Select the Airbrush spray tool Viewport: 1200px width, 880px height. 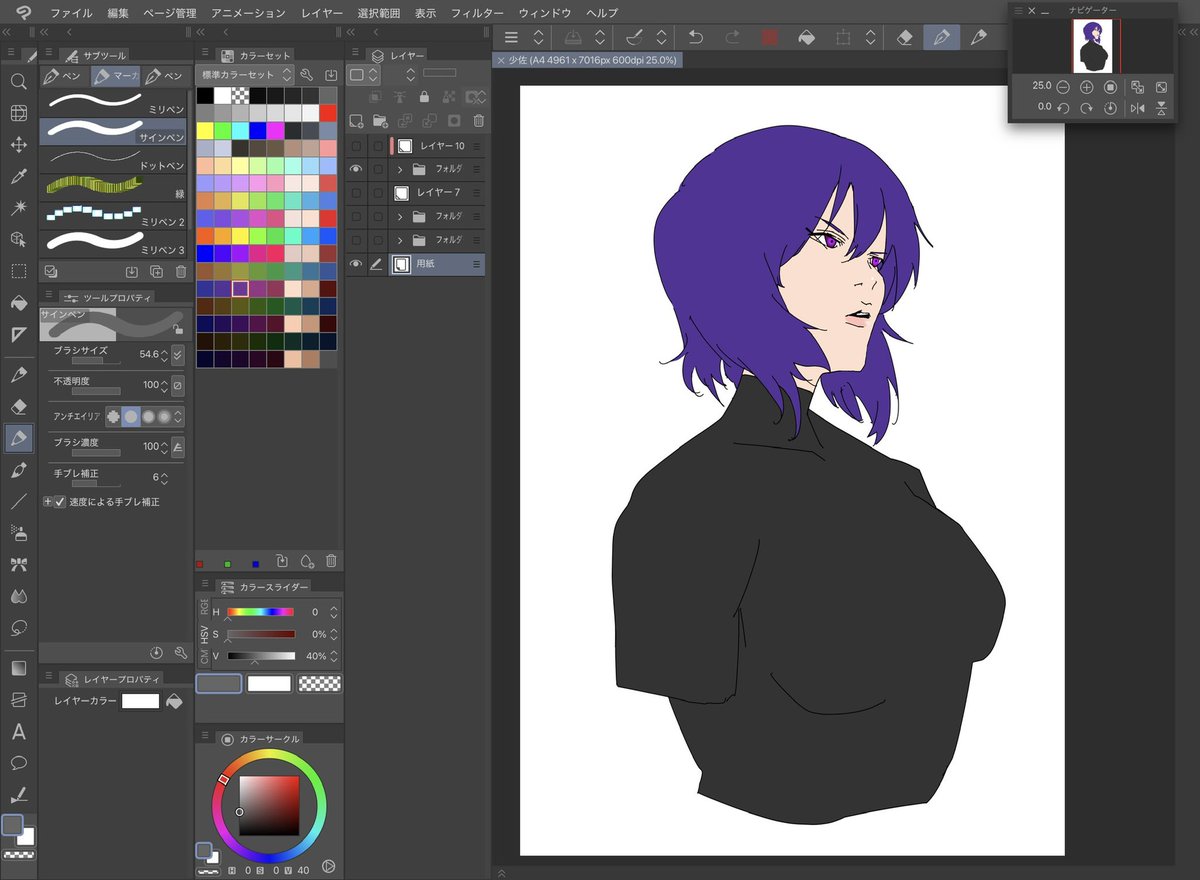tap(18, 533)
